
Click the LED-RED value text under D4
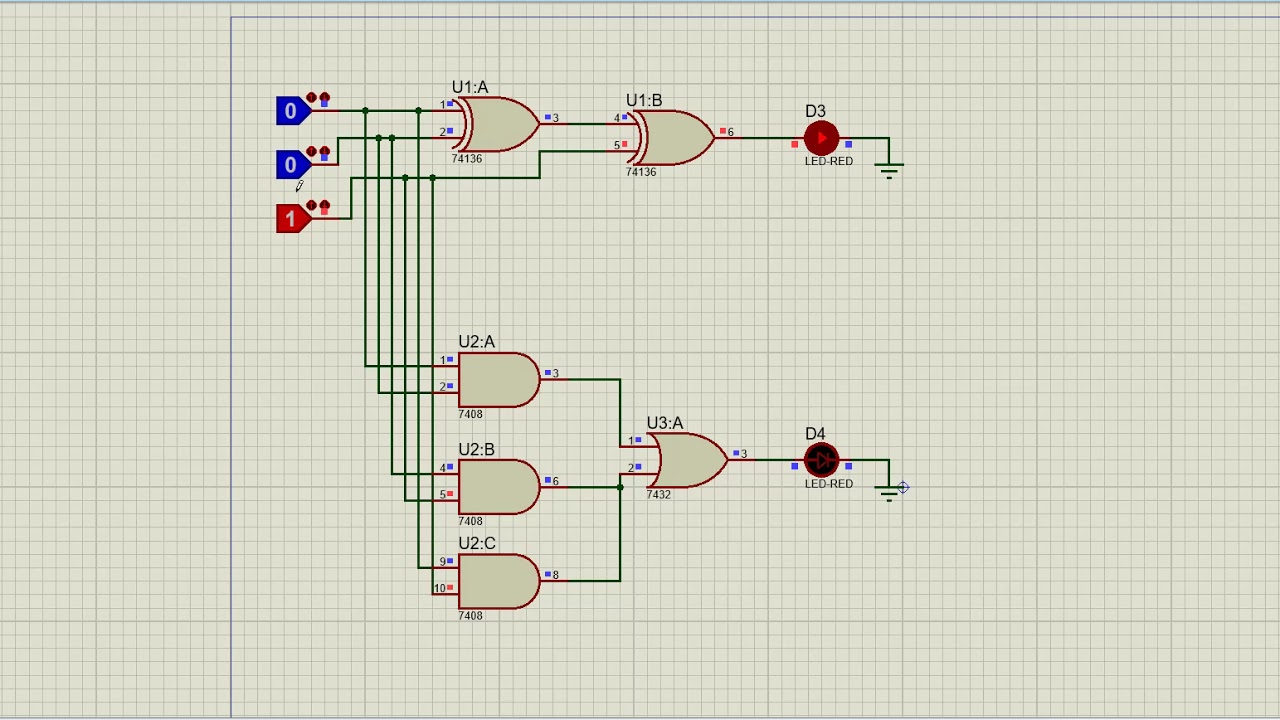click(829, 484)
